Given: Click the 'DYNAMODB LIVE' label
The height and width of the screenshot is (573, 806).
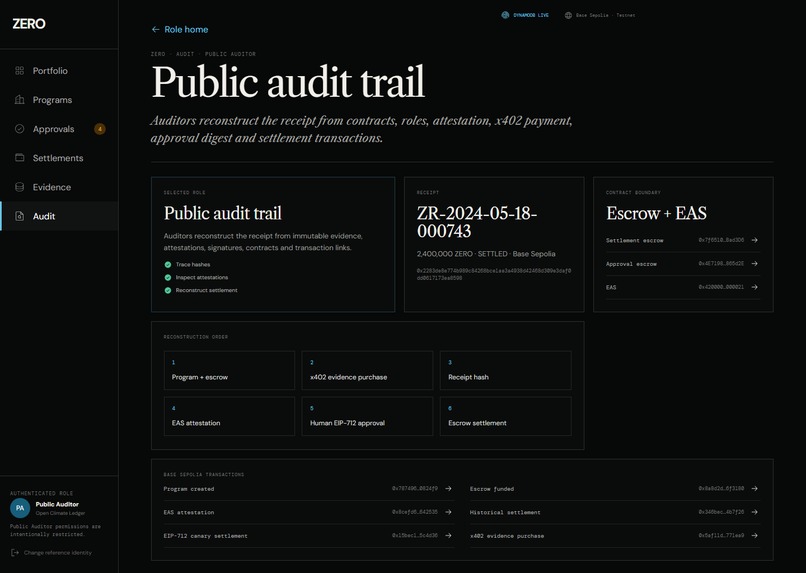Looking at the screenshot, I should 531,15.
